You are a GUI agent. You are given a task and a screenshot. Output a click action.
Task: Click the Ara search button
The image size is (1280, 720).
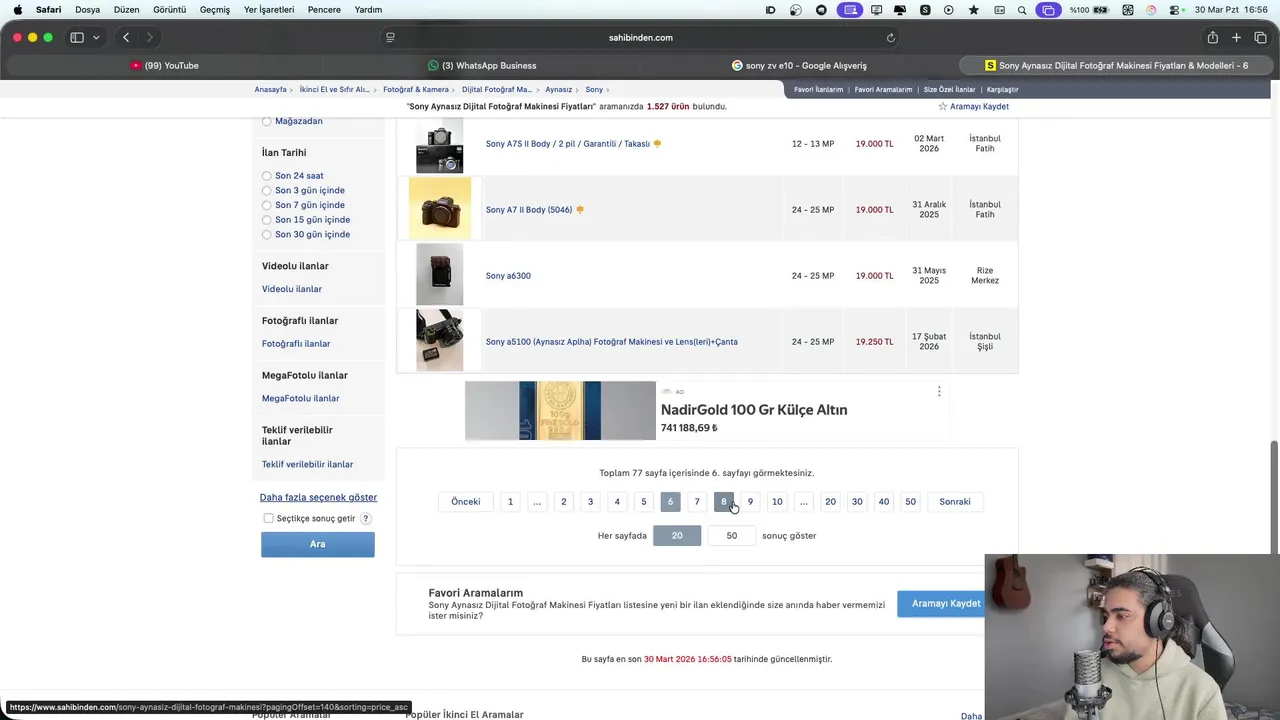[318, 544]
